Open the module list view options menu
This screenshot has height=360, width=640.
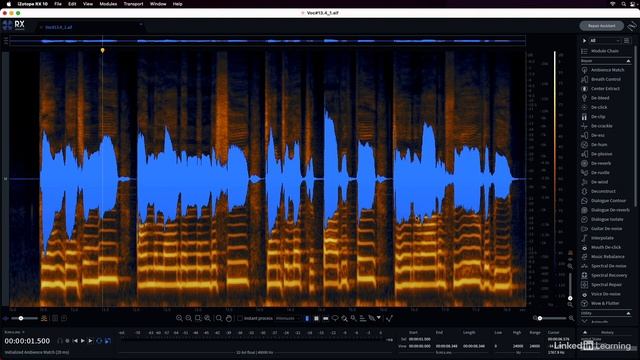point(627,41)
